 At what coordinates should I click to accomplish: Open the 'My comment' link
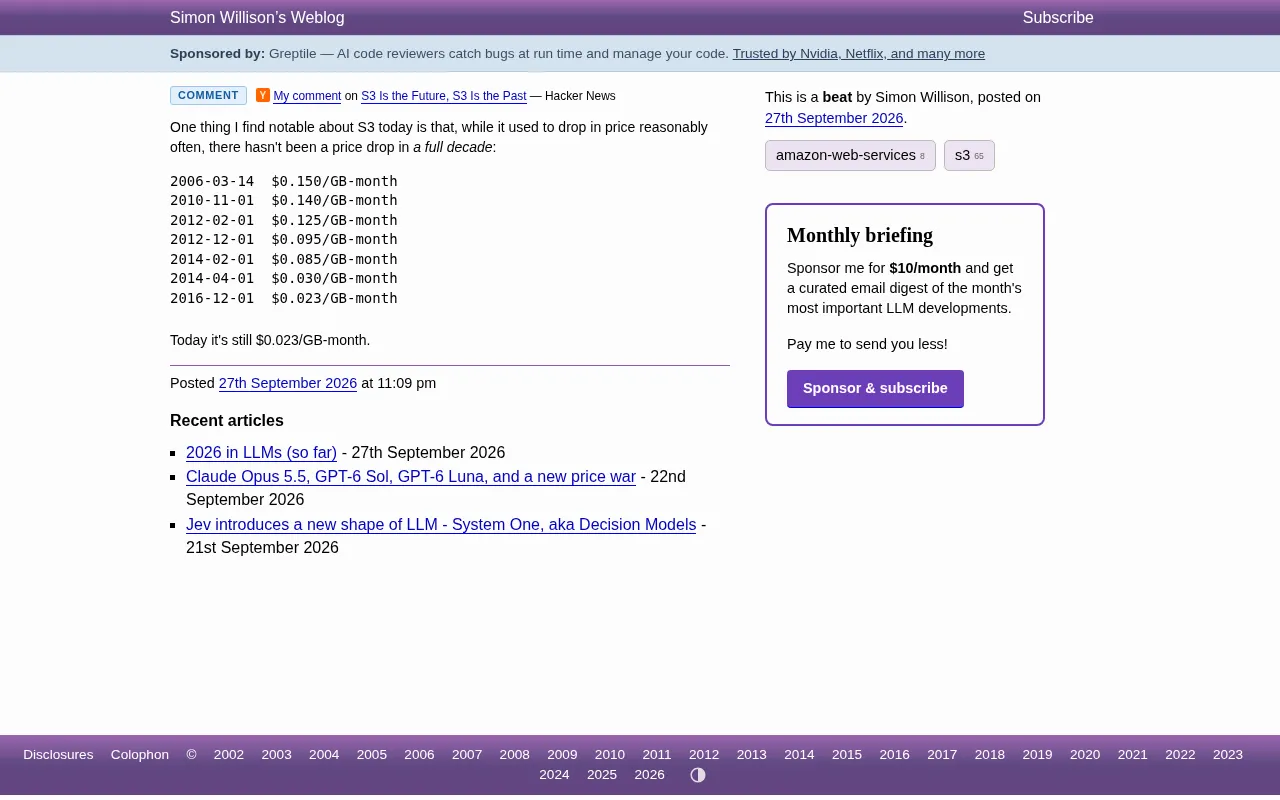307,96
